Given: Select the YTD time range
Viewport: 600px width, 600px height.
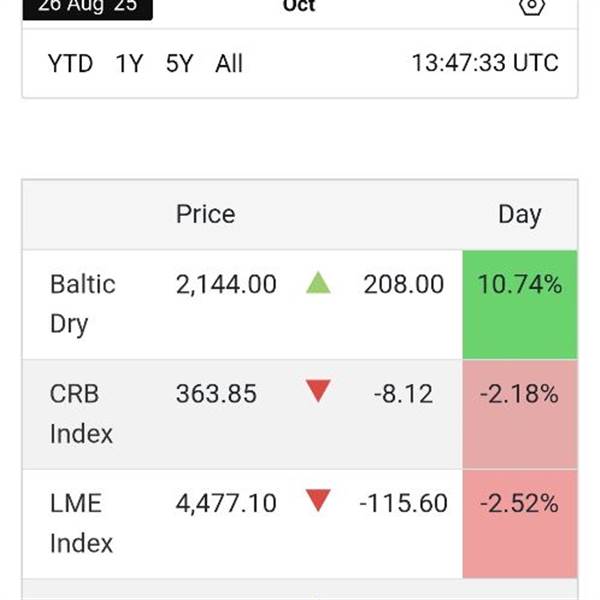Looking at the screenshot, I should pos(70,64).
